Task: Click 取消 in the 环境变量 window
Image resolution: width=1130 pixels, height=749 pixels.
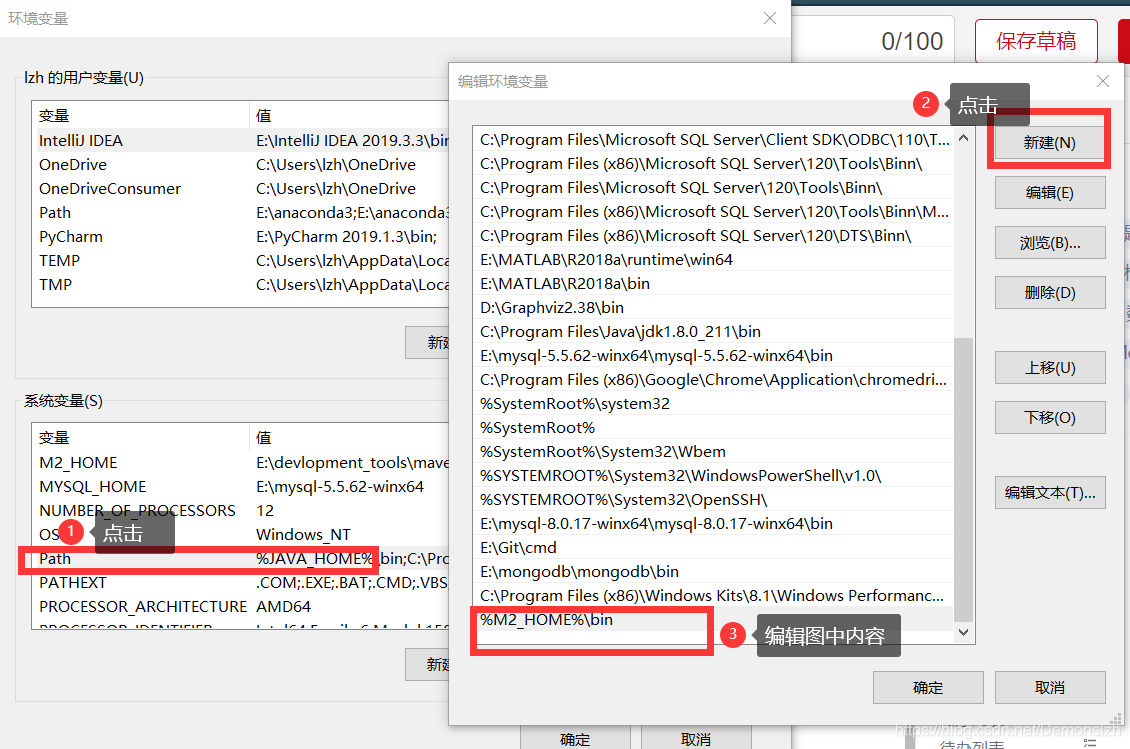Action: [x=696, y=738]
